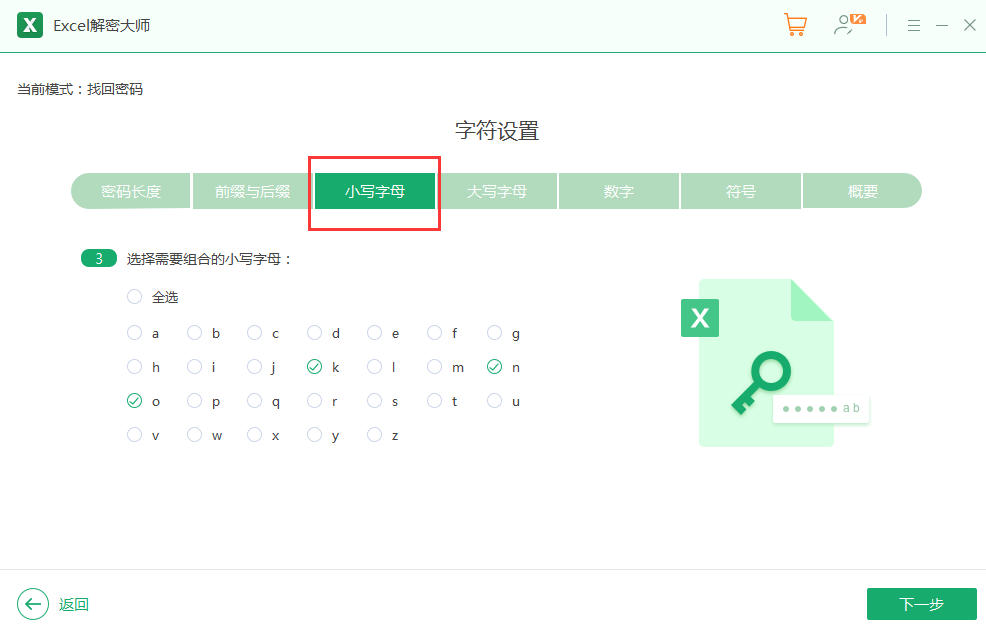Click the 选择需要组合的小写字母 instruction text

[209, 259]
